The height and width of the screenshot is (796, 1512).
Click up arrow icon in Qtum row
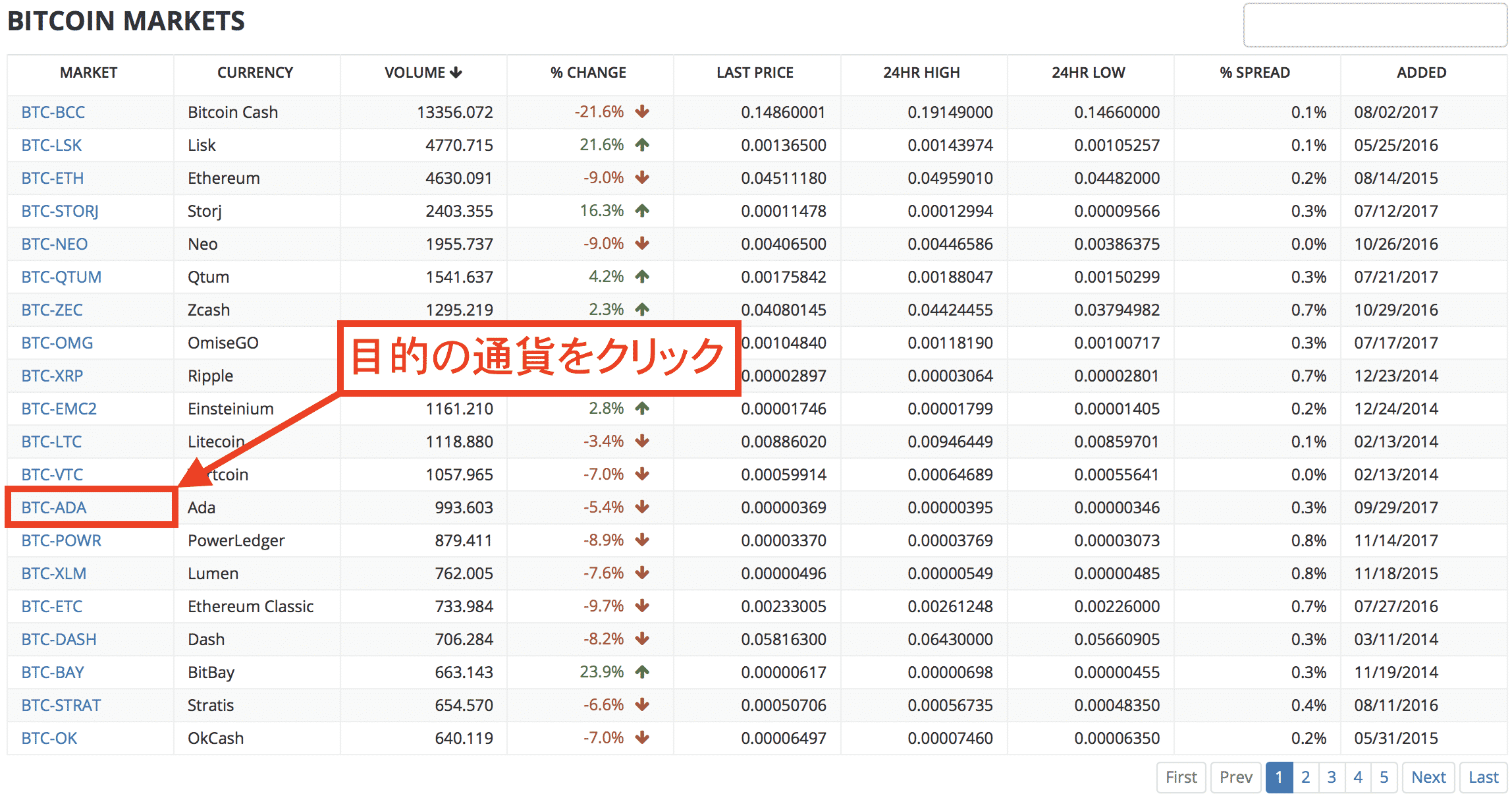642,276
